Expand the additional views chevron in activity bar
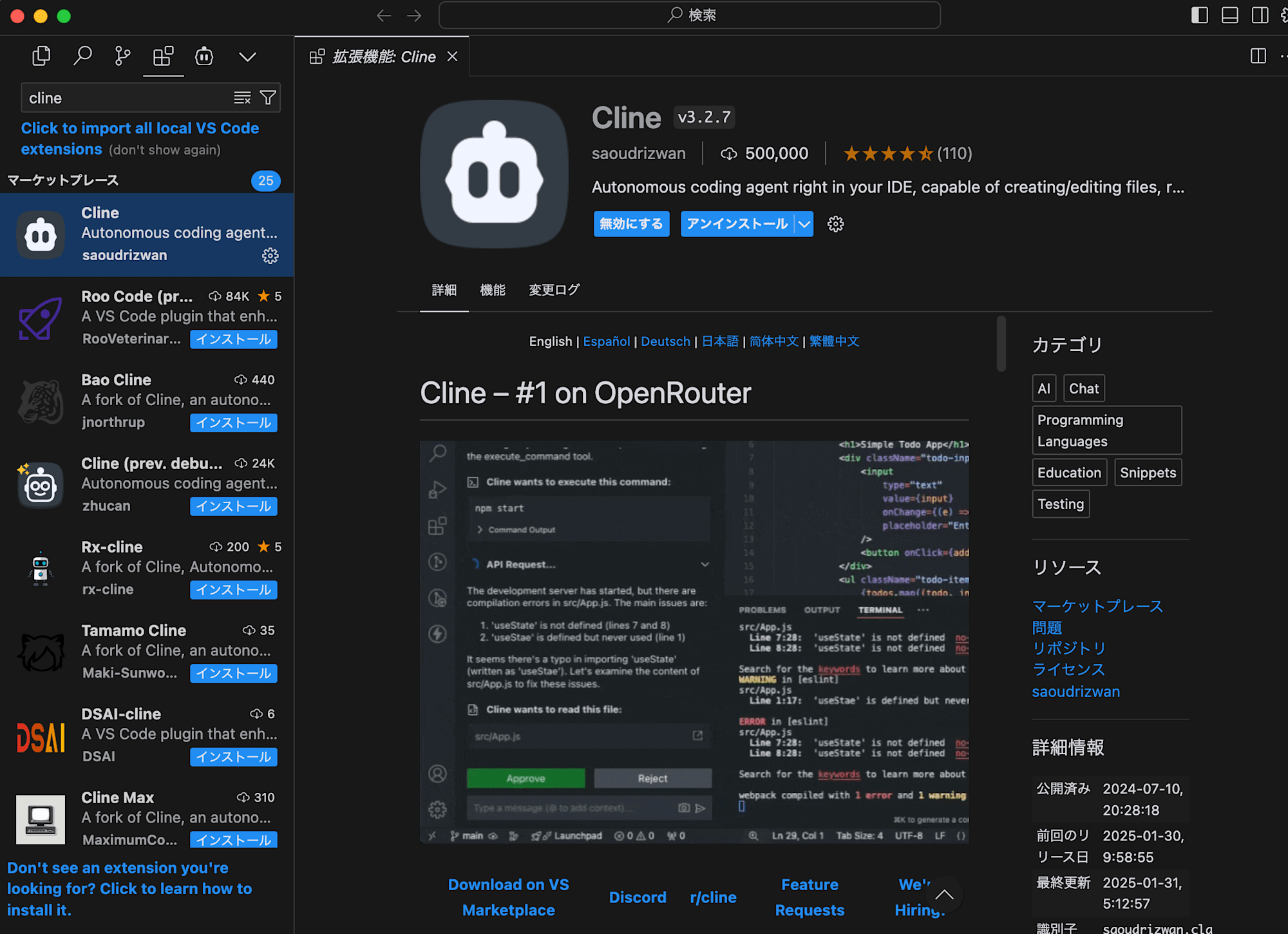Screen dimensions: 1288x934 pos(247,57)
